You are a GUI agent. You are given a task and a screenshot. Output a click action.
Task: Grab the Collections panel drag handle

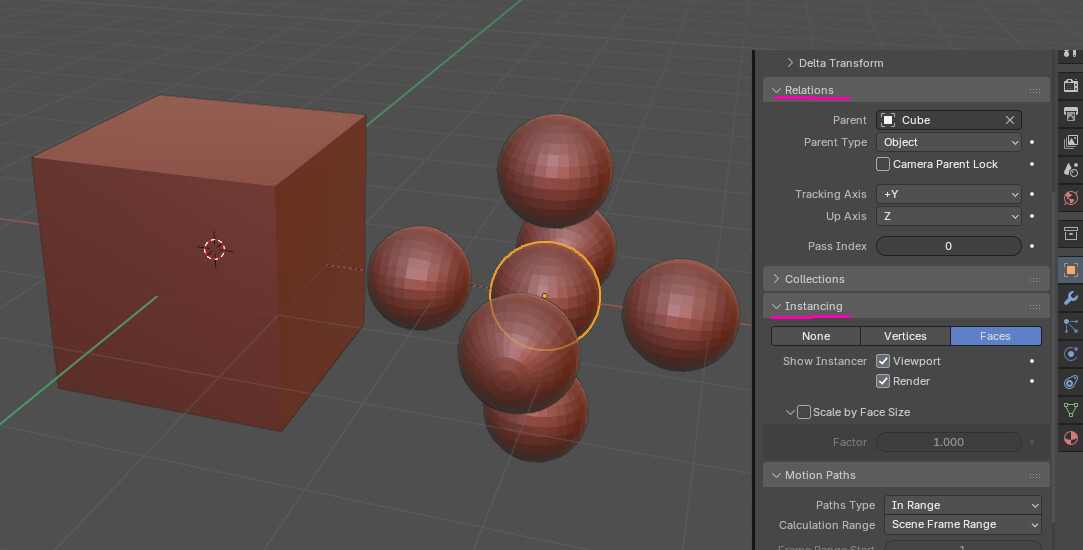[x=1035, y=279]
